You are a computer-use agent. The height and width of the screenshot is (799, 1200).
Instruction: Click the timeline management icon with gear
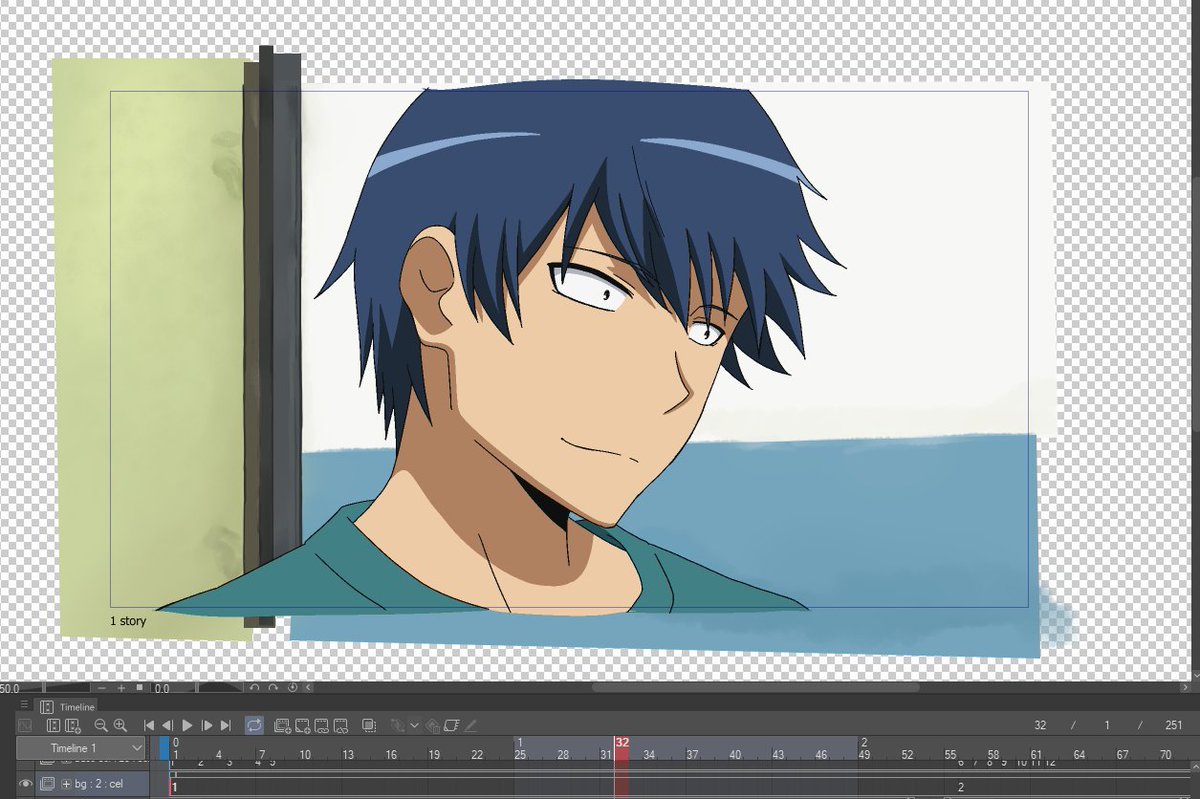[73, 725]
